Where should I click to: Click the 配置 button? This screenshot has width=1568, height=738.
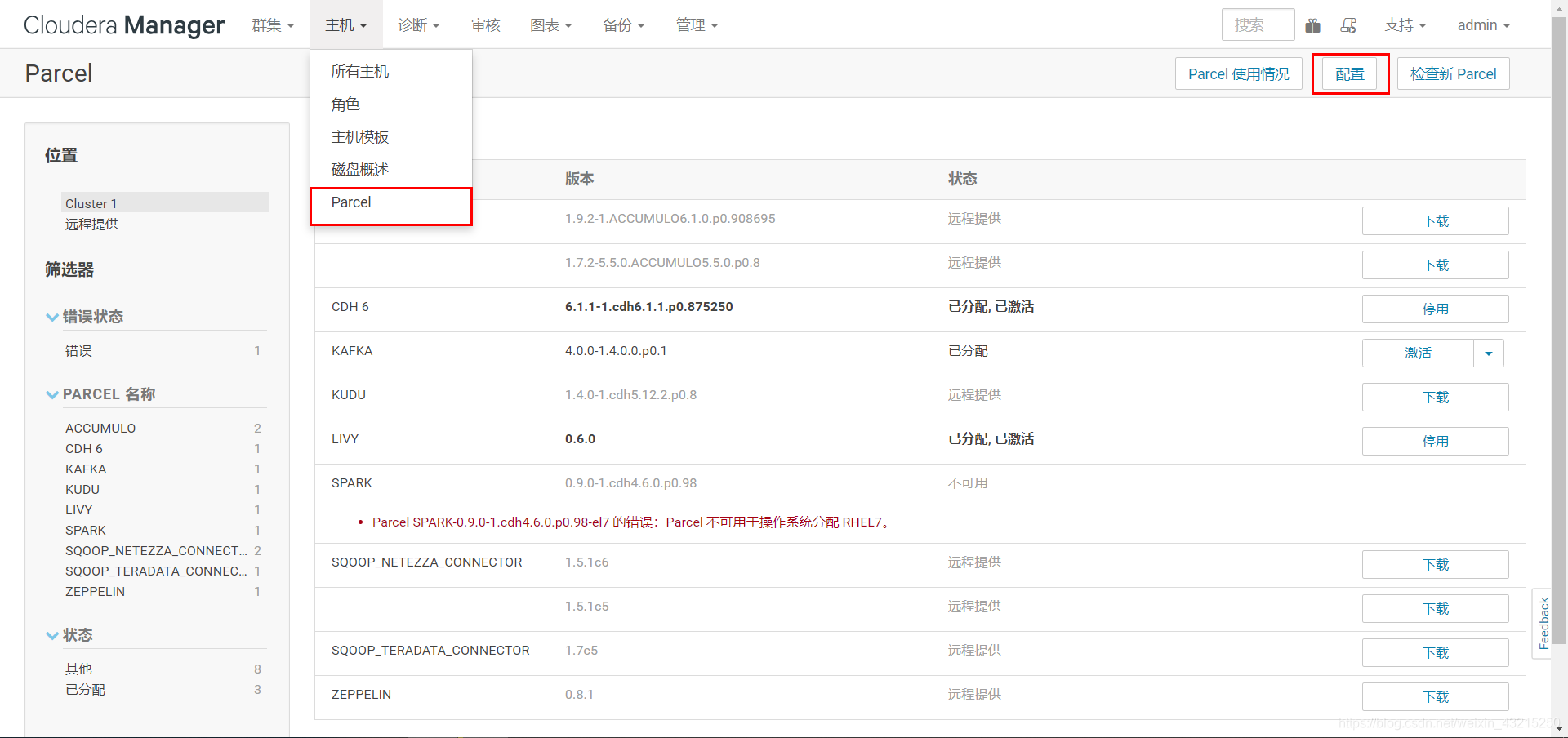click(1350, 73)
